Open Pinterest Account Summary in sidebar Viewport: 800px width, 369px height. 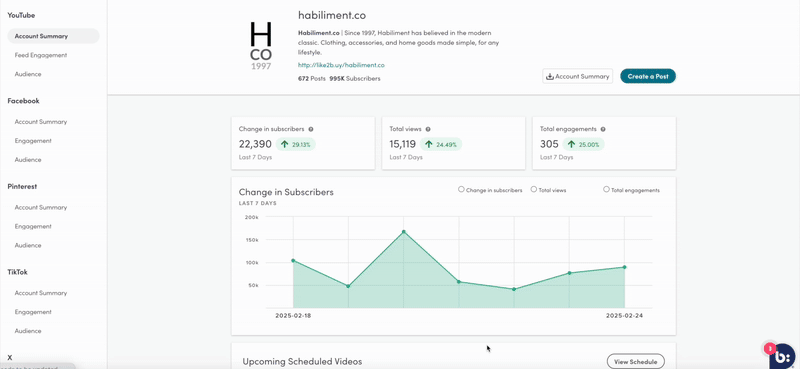41,208
